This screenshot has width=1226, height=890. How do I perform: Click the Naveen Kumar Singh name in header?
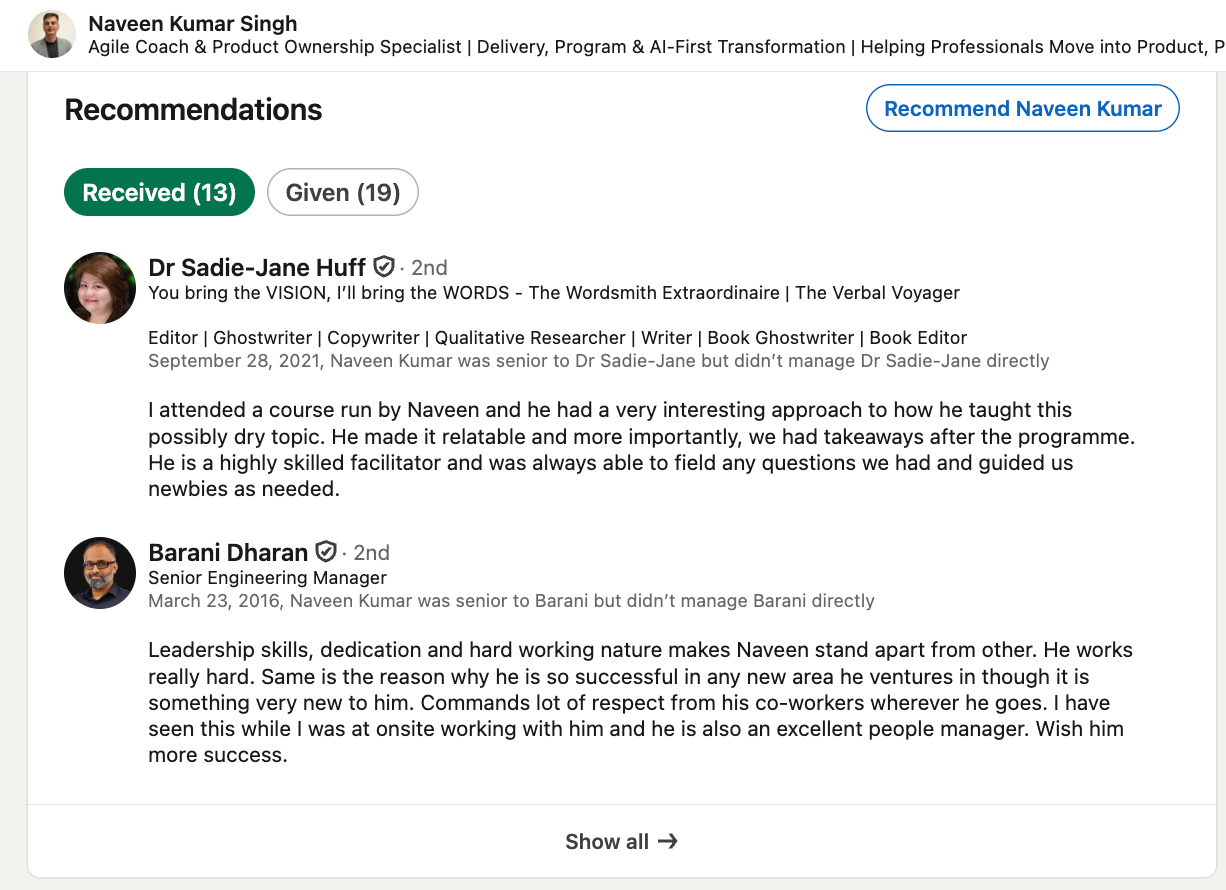coord(193,23)
